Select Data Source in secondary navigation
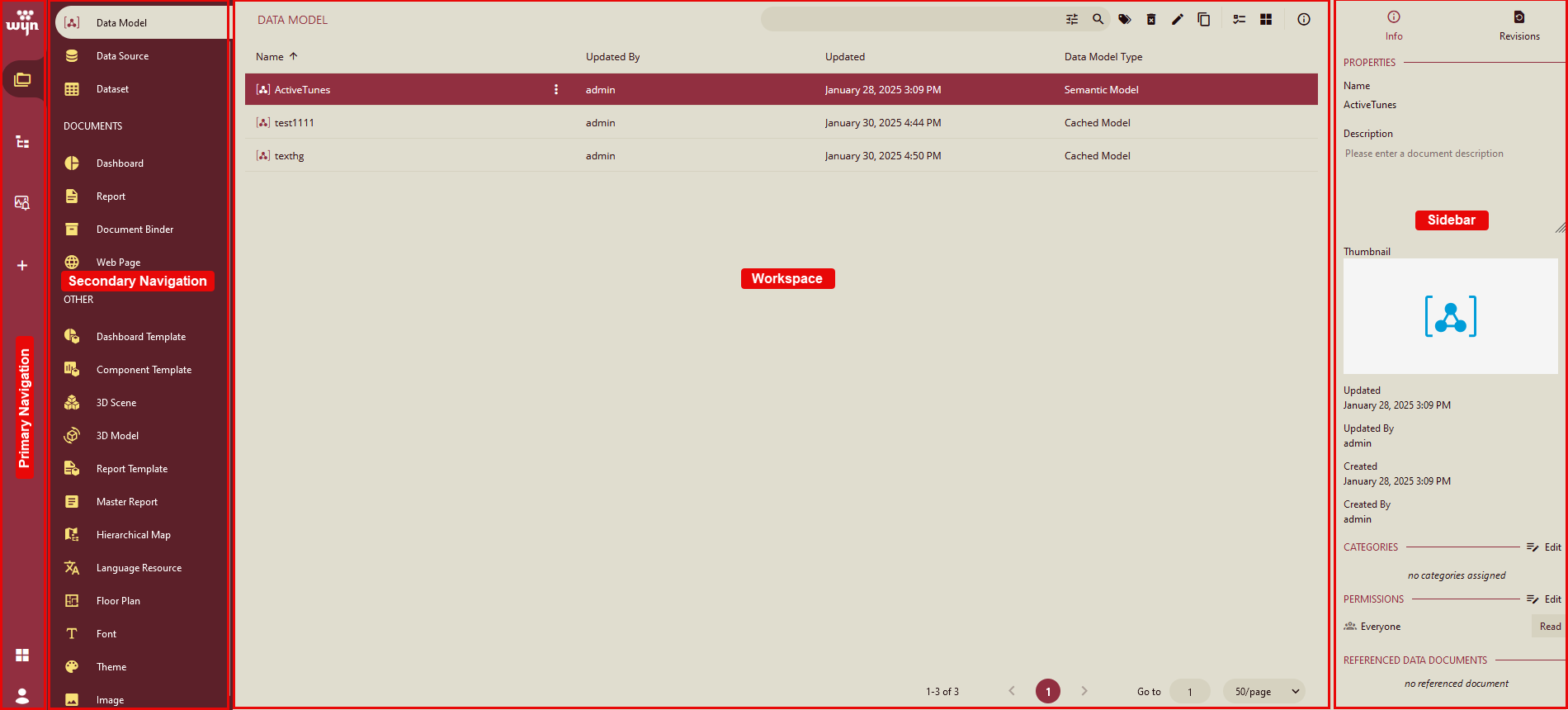 click(x=122, y=56)
